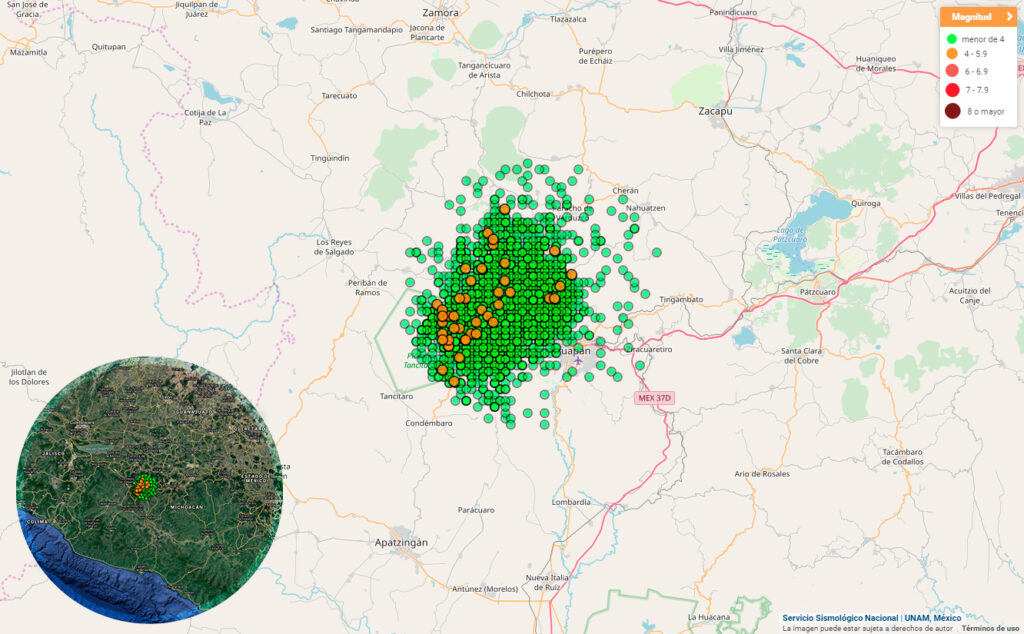Screen dimensions: 1024x634
Task: Collapse the Magnitud legend with the arrow
Action: 1010,17
